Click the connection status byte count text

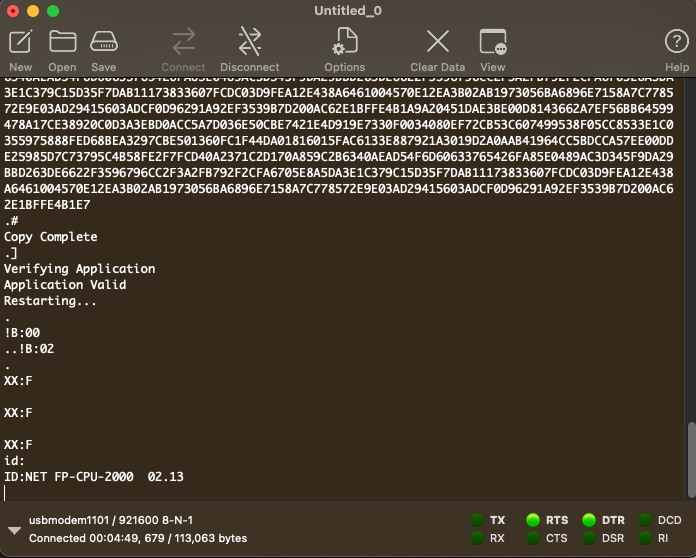click(137, 538)
